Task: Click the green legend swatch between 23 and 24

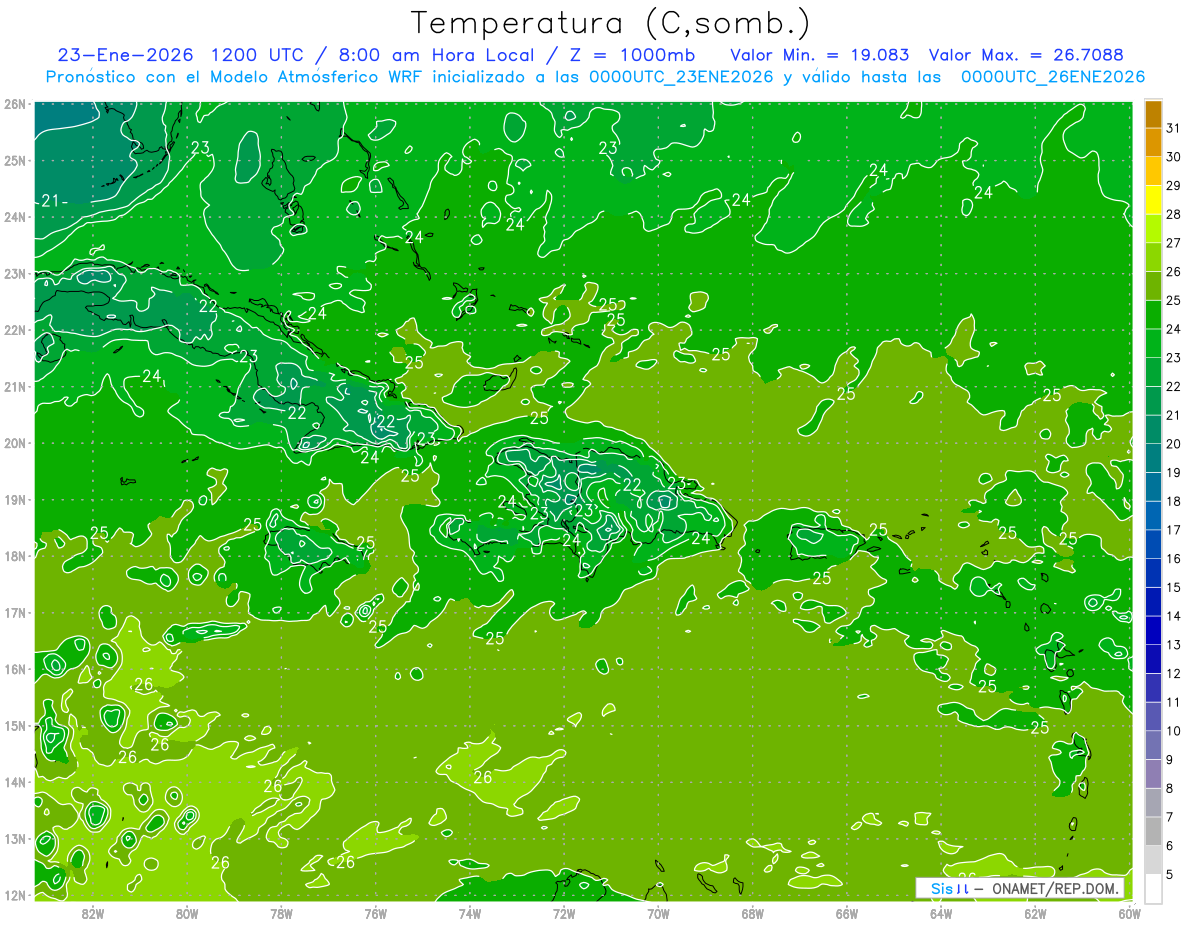Action: tap(1153, 343)
